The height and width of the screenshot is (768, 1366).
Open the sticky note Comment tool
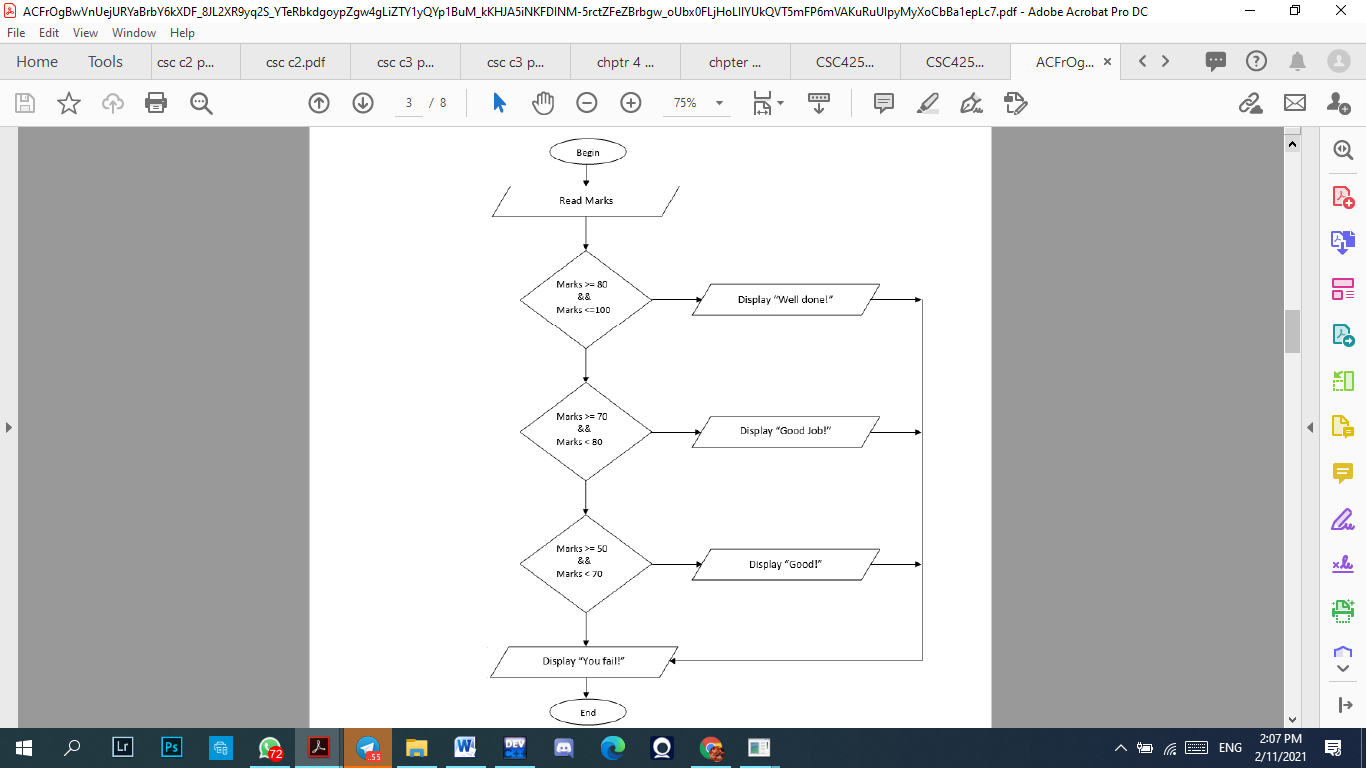(x=883, y=102)
